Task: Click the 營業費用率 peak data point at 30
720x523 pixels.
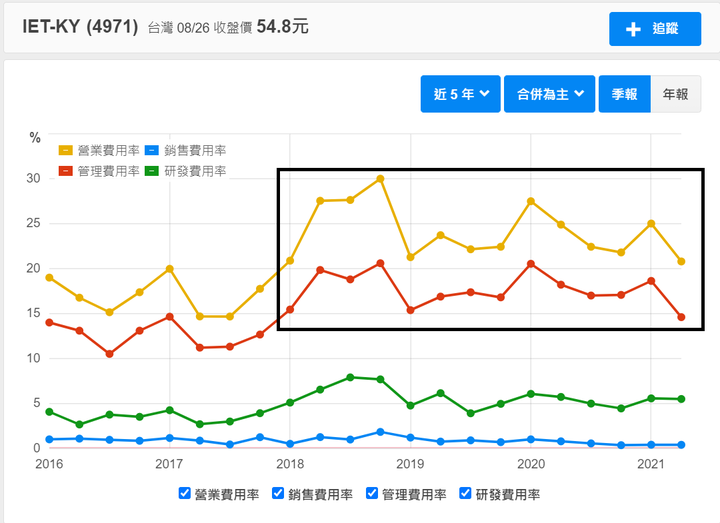Action: [380, 179]
